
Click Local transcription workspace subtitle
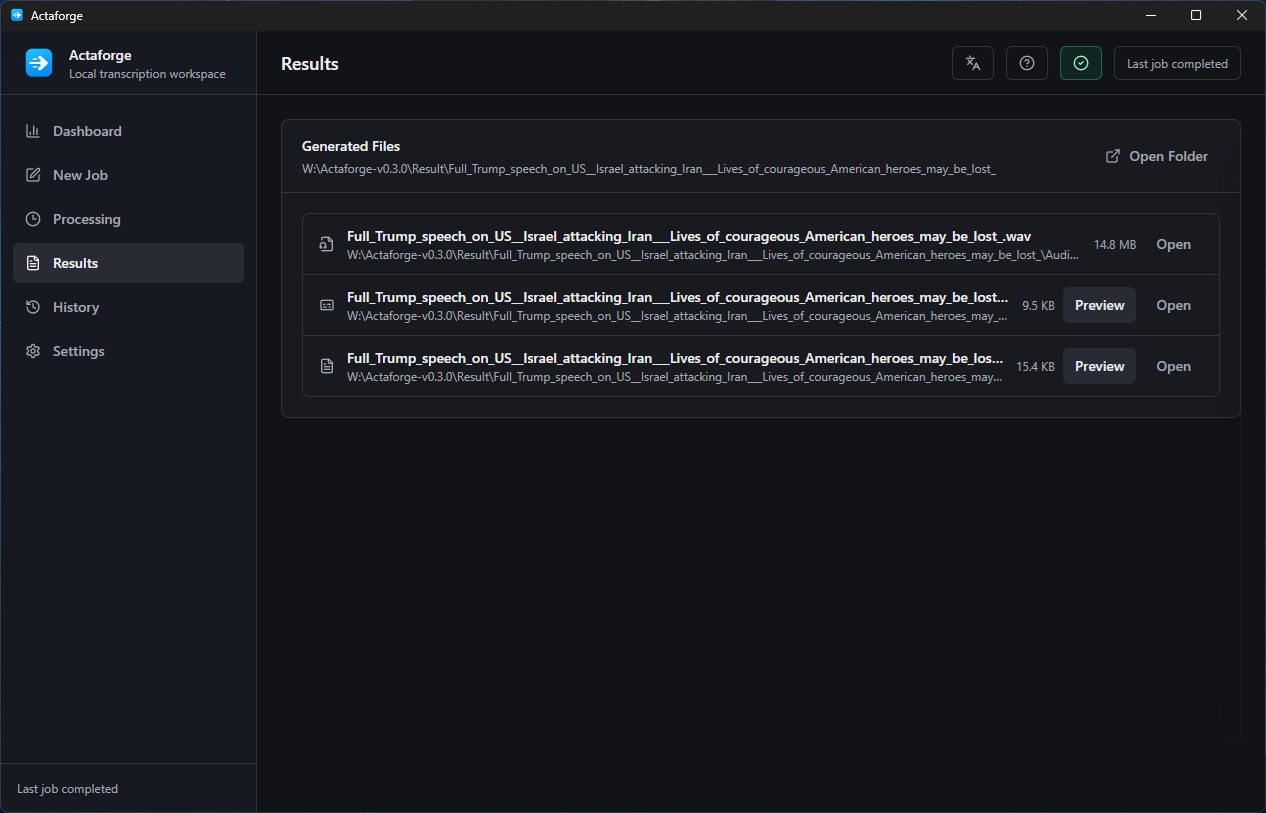pyautogui.click(x=147, y=74)
